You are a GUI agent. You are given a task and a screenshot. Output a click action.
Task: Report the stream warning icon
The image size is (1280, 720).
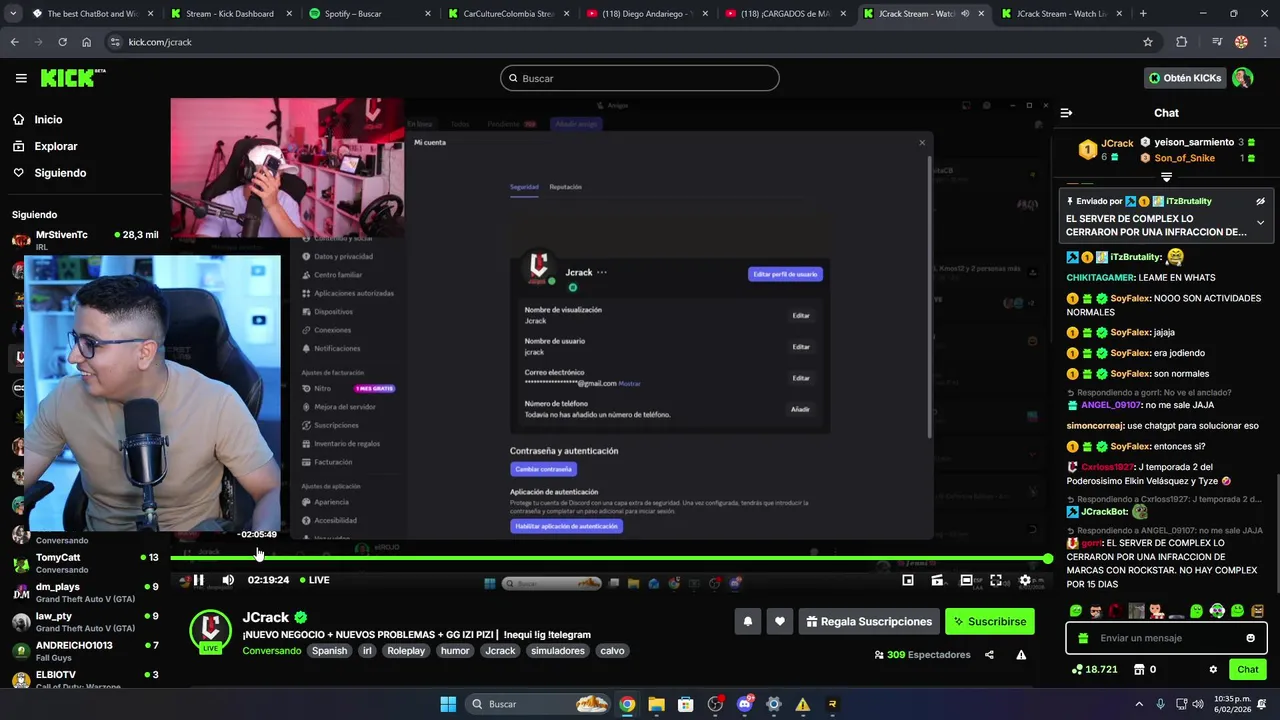(x=1021, y=655)
